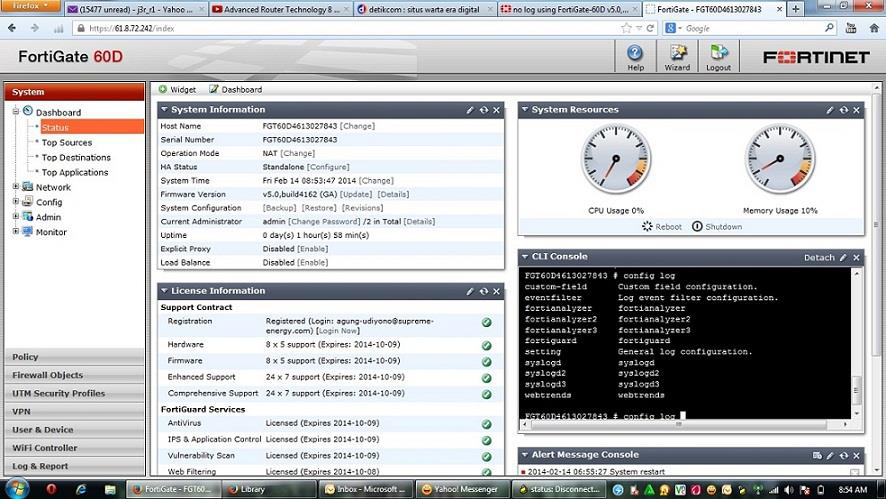Edit the CLI Console widget (pencil icon)
Screen dimensions: 886x499
coord(843,257)
